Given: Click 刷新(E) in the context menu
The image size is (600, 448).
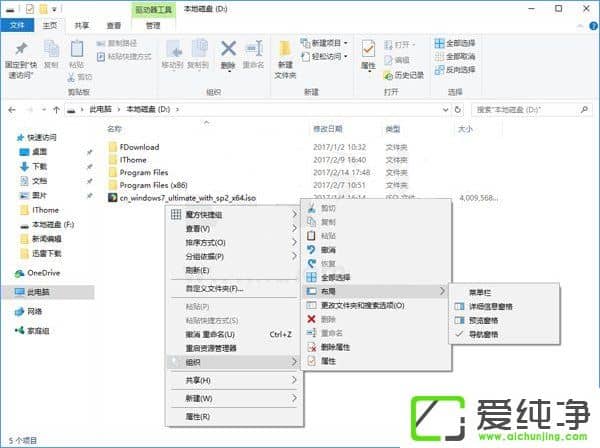Looking at the screenshot, I should pyautogui.click(x=198, y=270).
